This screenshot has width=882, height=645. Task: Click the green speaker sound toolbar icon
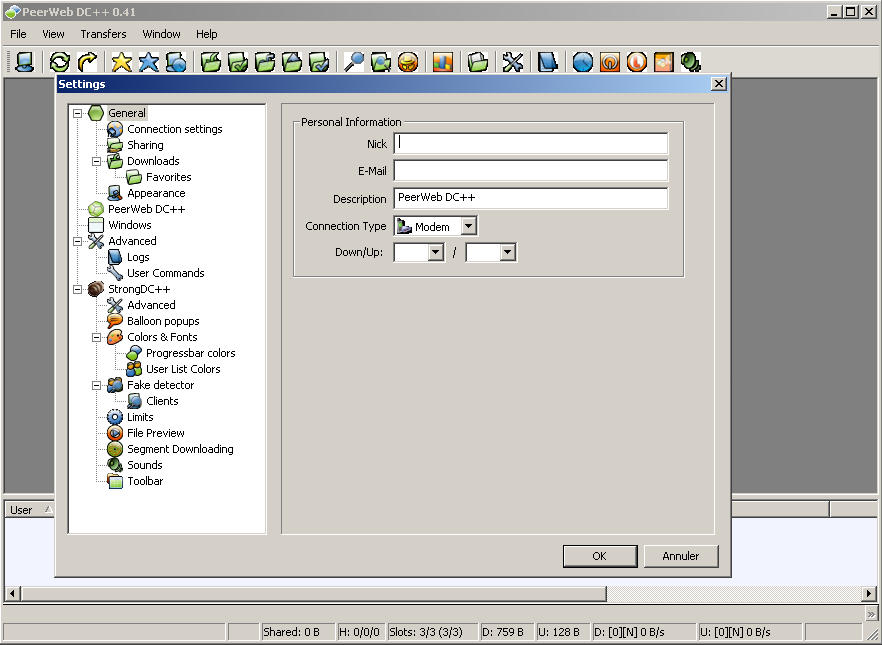point(691,62)
